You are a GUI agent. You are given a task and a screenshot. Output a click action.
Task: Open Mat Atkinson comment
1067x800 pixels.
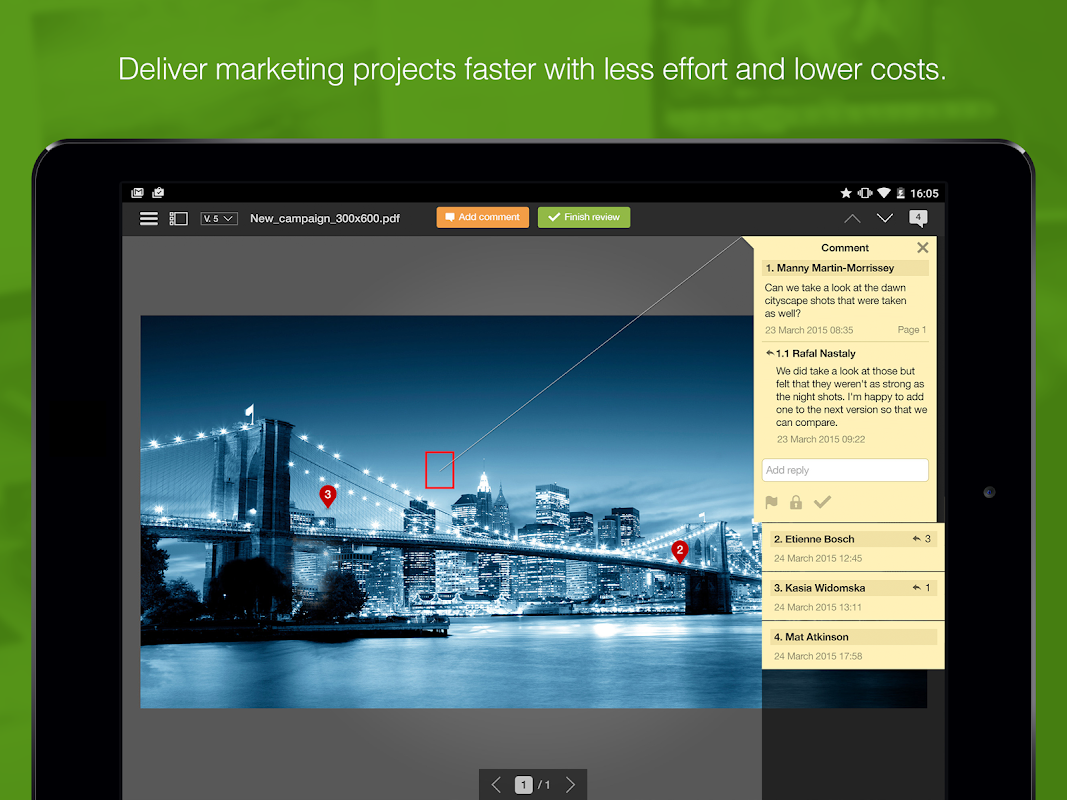point(853,646)
